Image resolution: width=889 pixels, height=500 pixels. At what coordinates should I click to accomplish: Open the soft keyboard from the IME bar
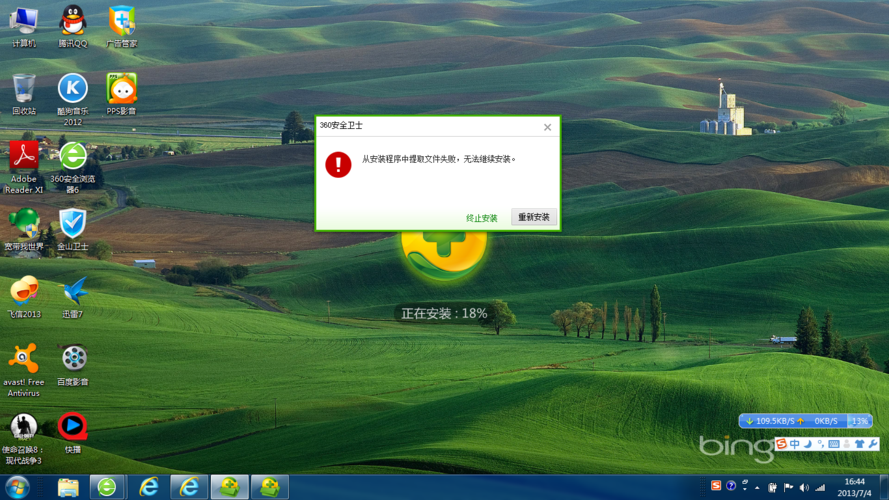point(833,444)
